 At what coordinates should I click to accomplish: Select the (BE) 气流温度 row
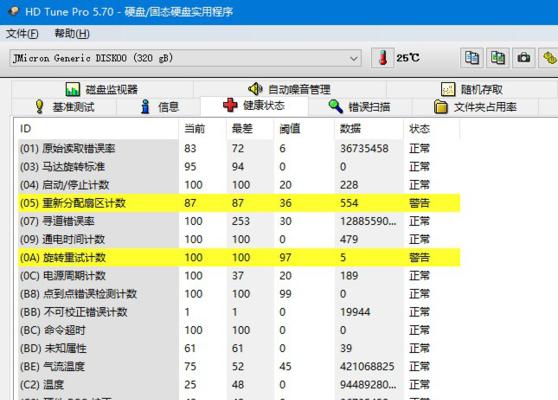pos(239,367)
